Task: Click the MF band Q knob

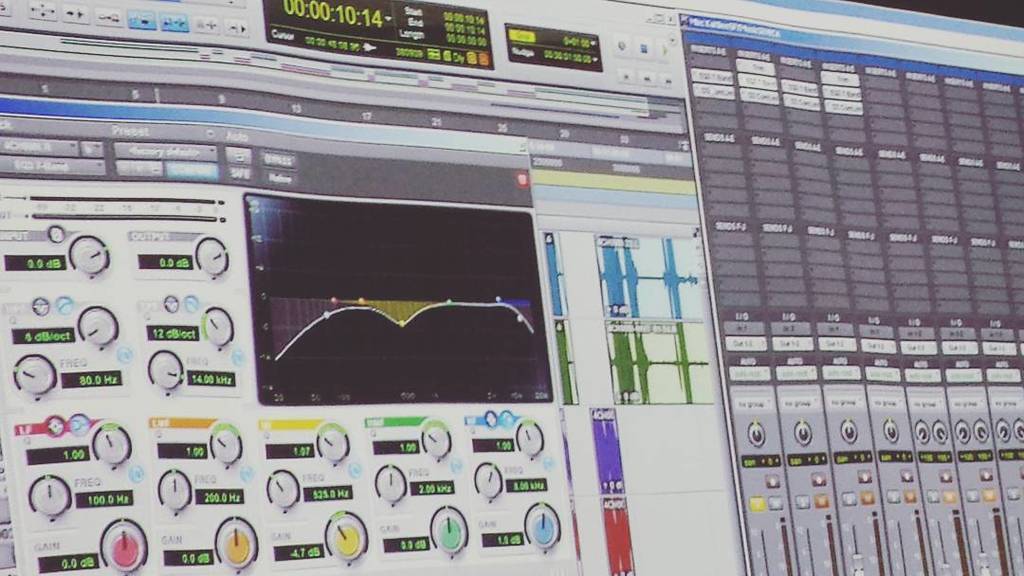Action: tap(333, 441)
